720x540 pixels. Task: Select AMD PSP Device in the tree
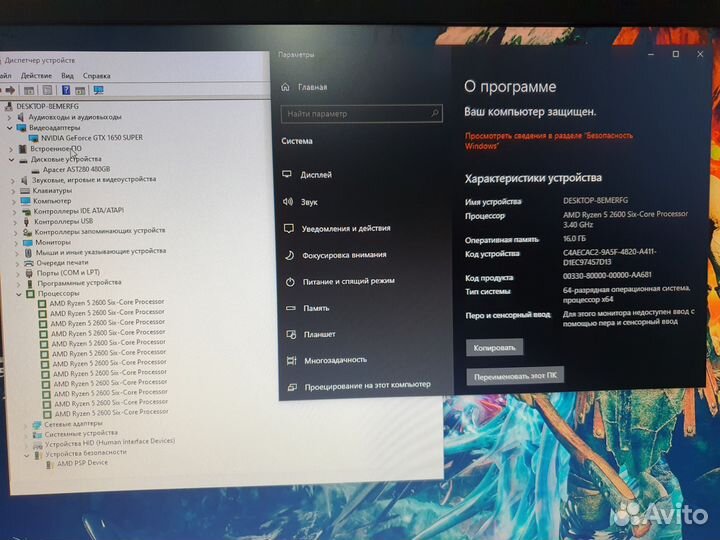(82, 463)
